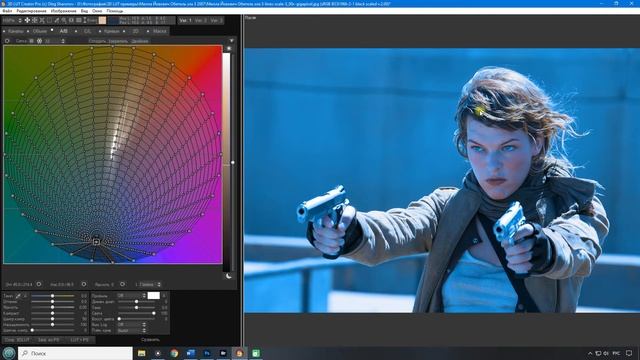Open Microsoft Word from the taskbar
This screenshot has width=640, height=360.
191,353
